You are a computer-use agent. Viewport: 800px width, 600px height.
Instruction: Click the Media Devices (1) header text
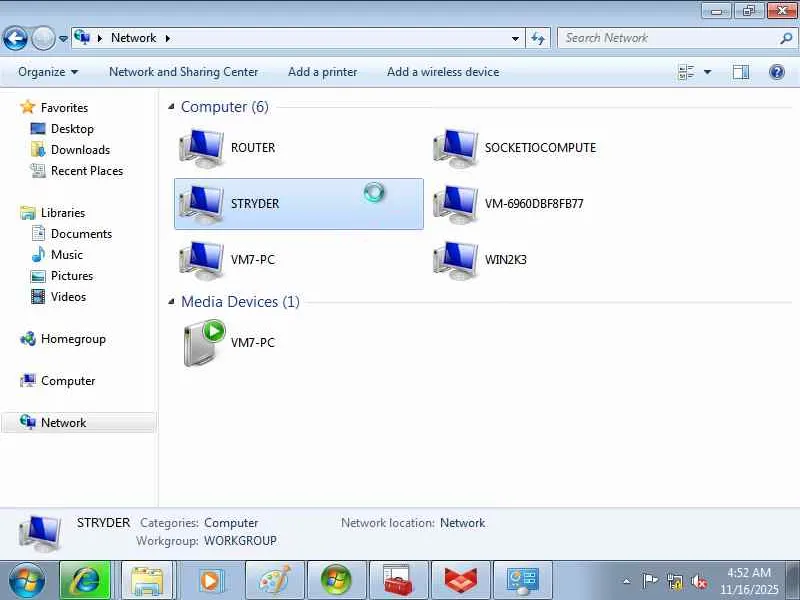(x=240, y=302)
